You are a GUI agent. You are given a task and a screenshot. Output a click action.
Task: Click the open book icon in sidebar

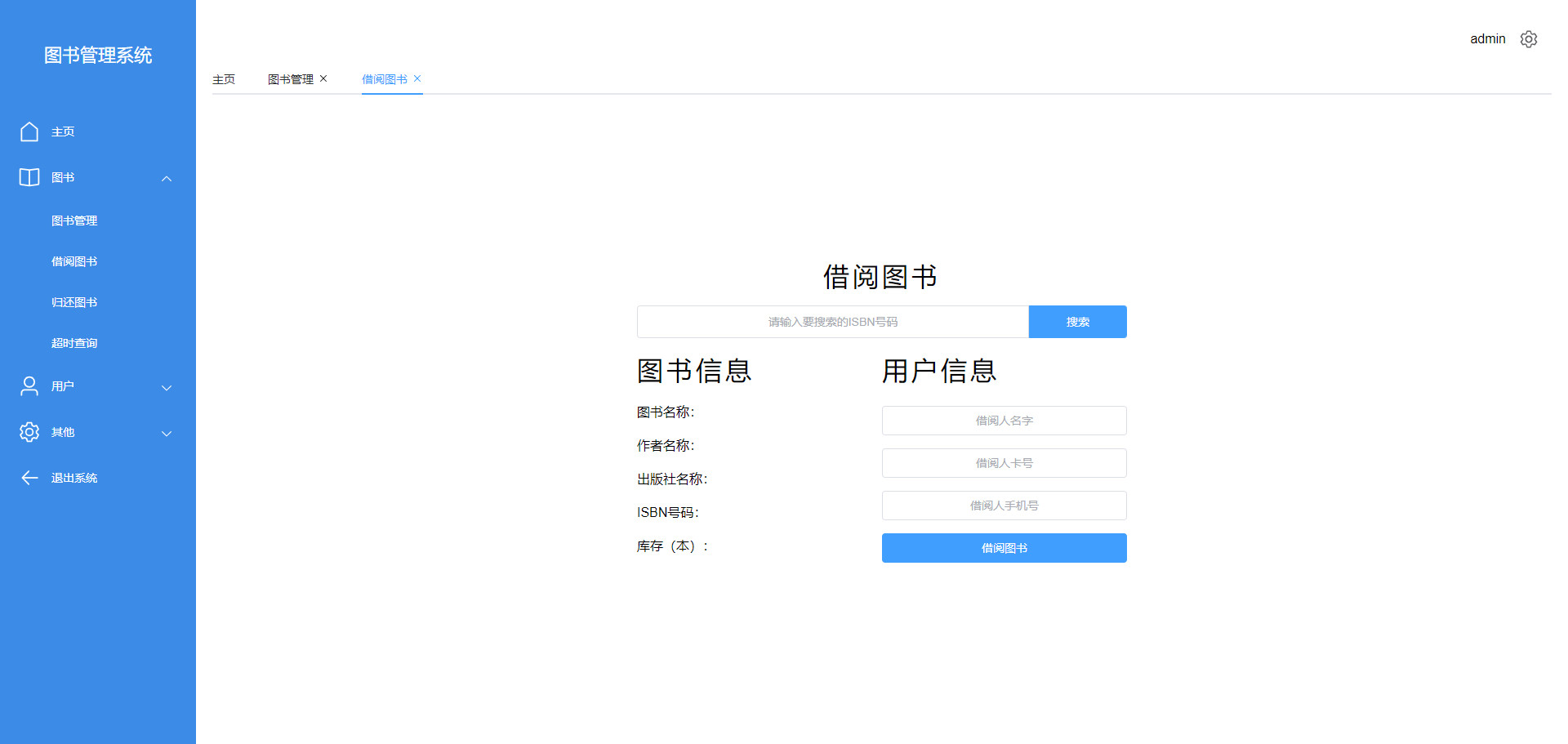(x=29, y=177)
